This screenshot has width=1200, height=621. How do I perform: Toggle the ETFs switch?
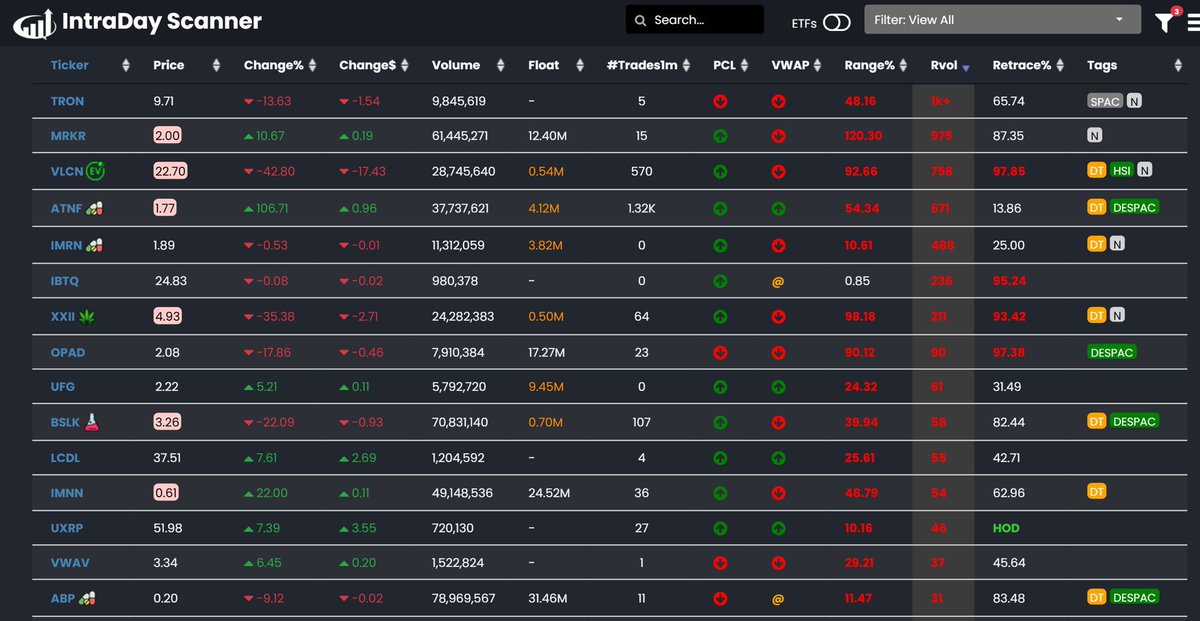coord(837,22)
